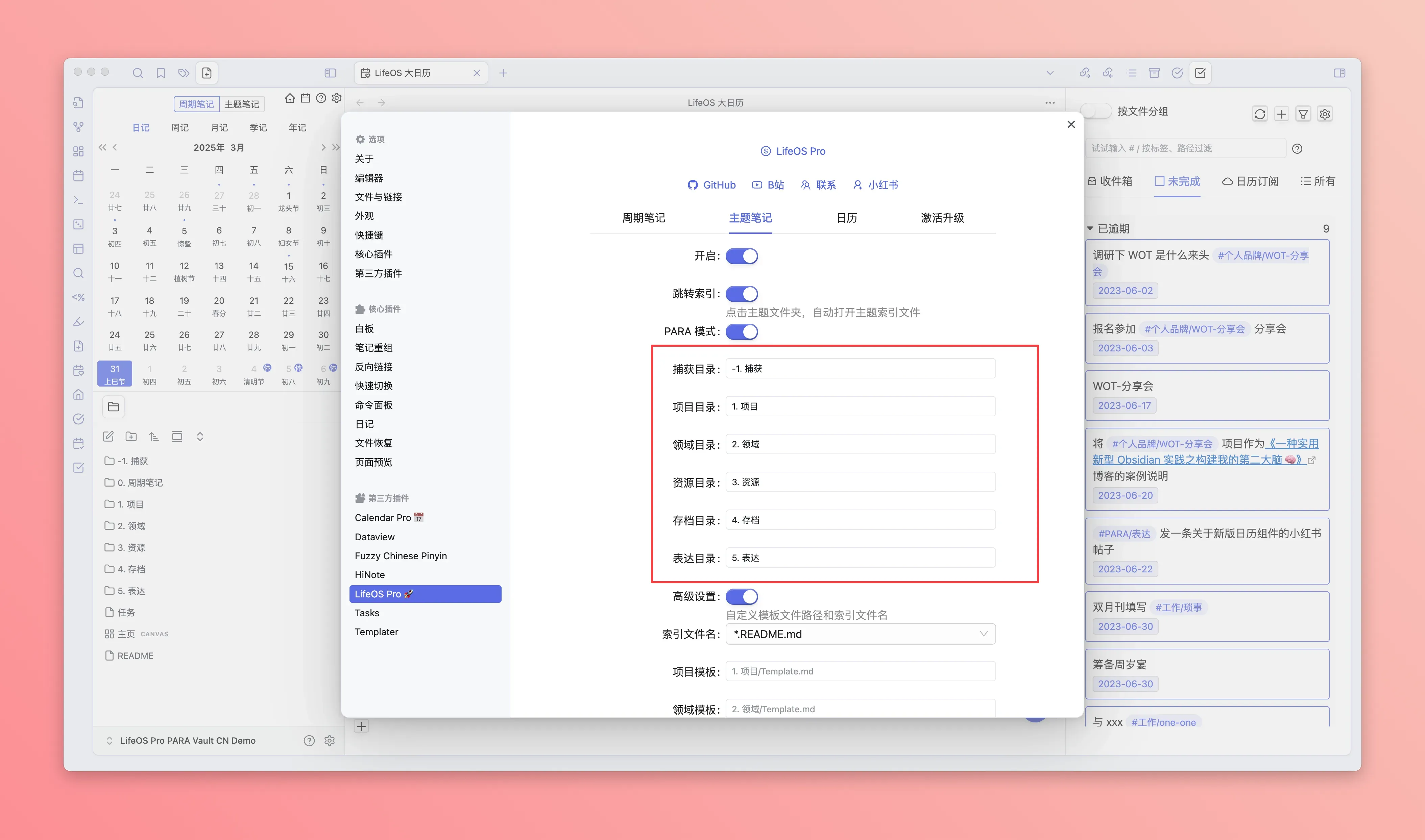The image size is (1425, 840).
Task: Select Templater in plugin list
Action: point(377,632)
